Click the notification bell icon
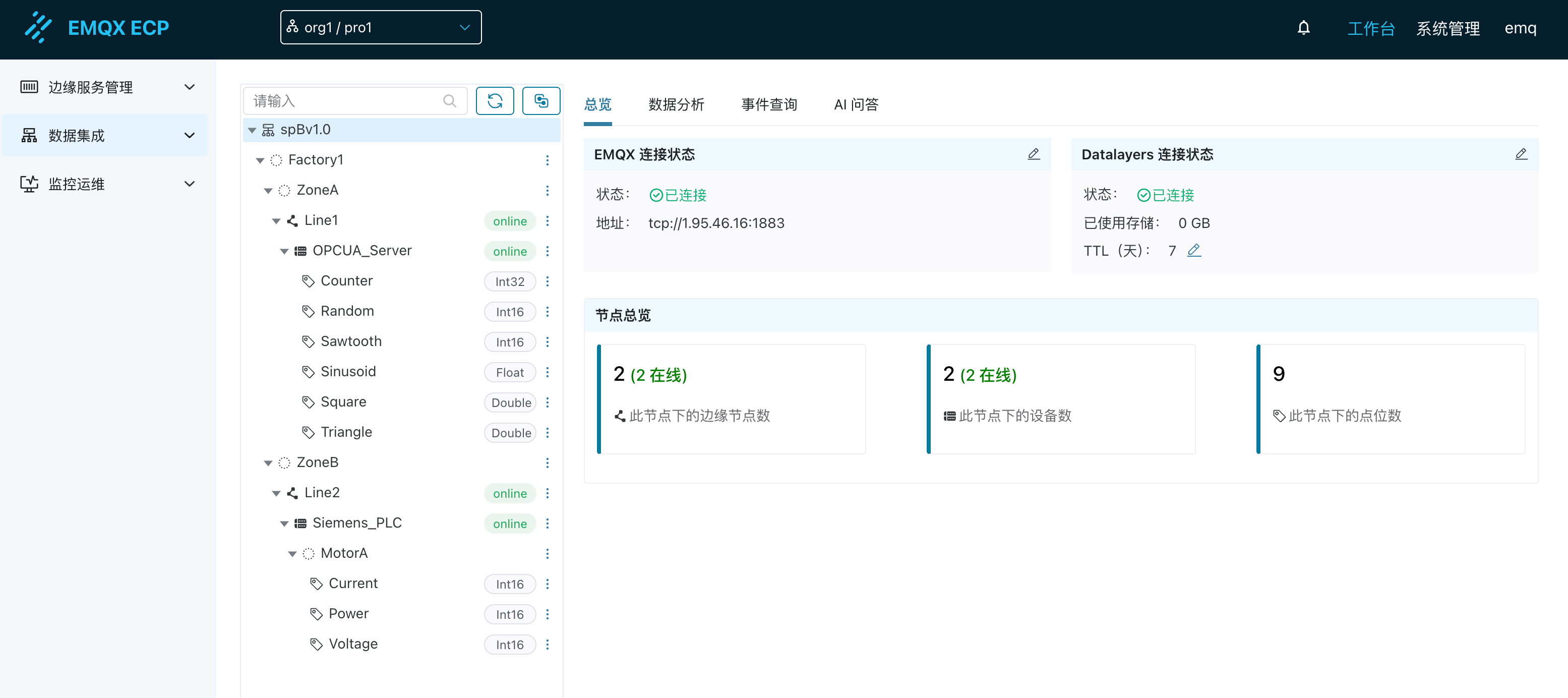This screenshot has width=1568, height=698. coord(1303,28)
